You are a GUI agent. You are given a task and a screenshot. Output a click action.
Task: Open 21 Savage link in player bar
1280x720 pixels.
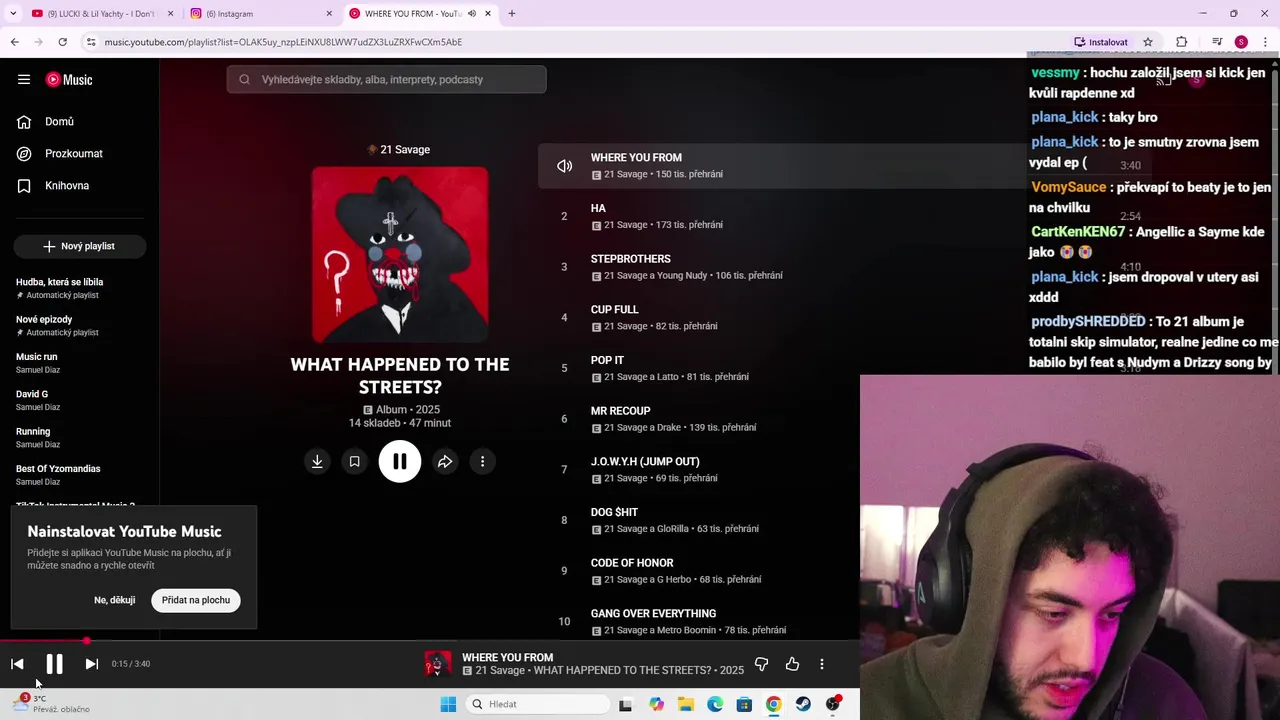(500, 670)
